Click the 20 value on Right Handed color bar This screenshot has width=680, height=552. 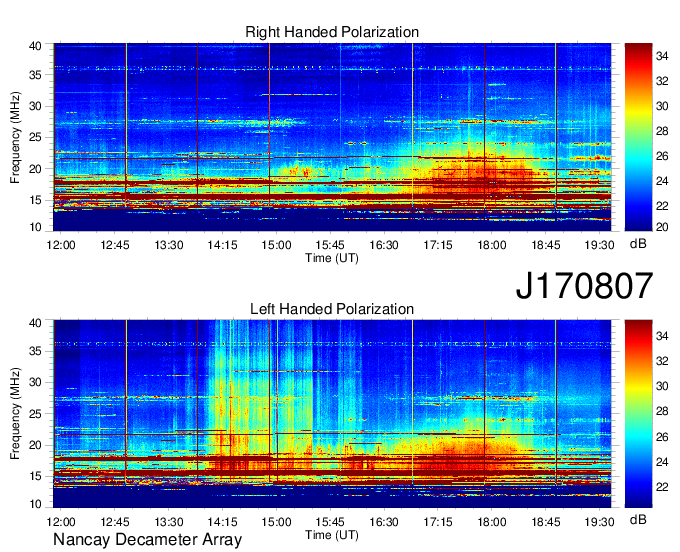click(x=662, y=227)
